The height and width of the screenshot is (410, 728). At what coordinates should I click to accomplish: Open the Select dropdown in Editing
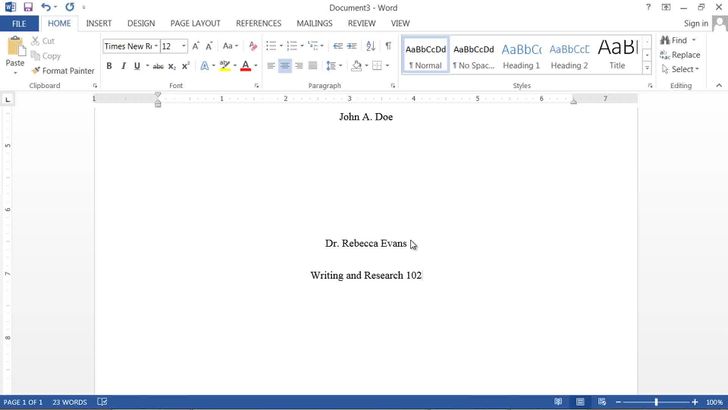coord(680,69)
